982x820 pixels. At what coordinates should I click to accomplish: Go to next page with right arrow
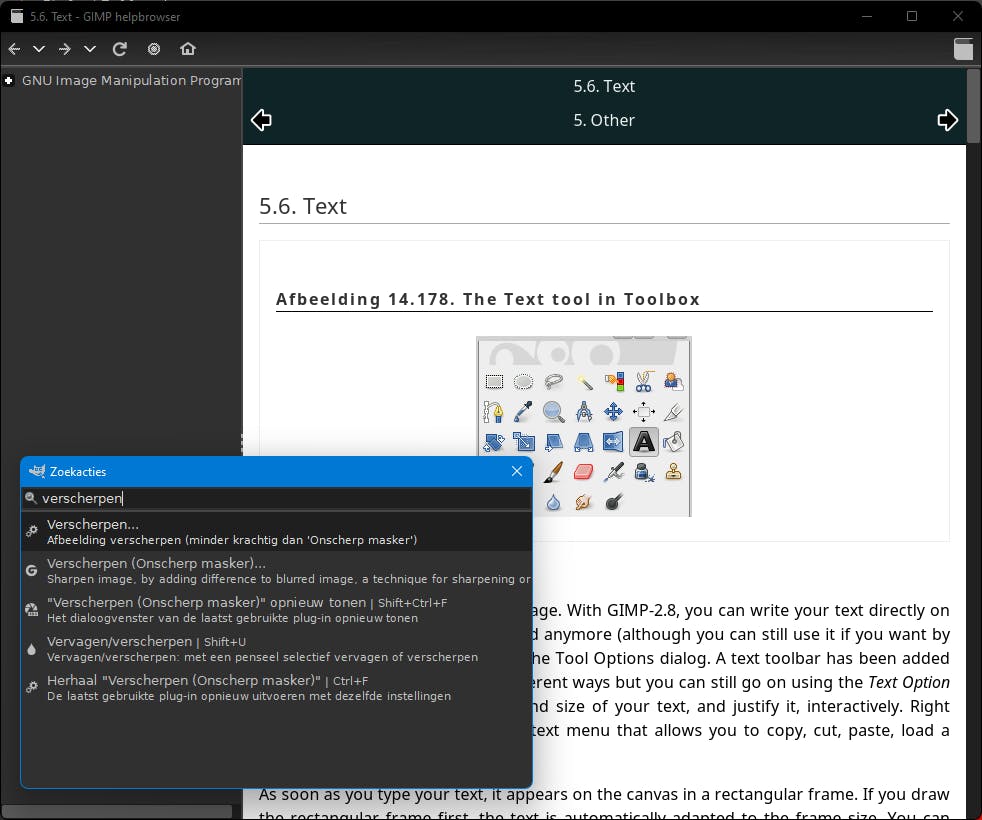click(948, 120)
